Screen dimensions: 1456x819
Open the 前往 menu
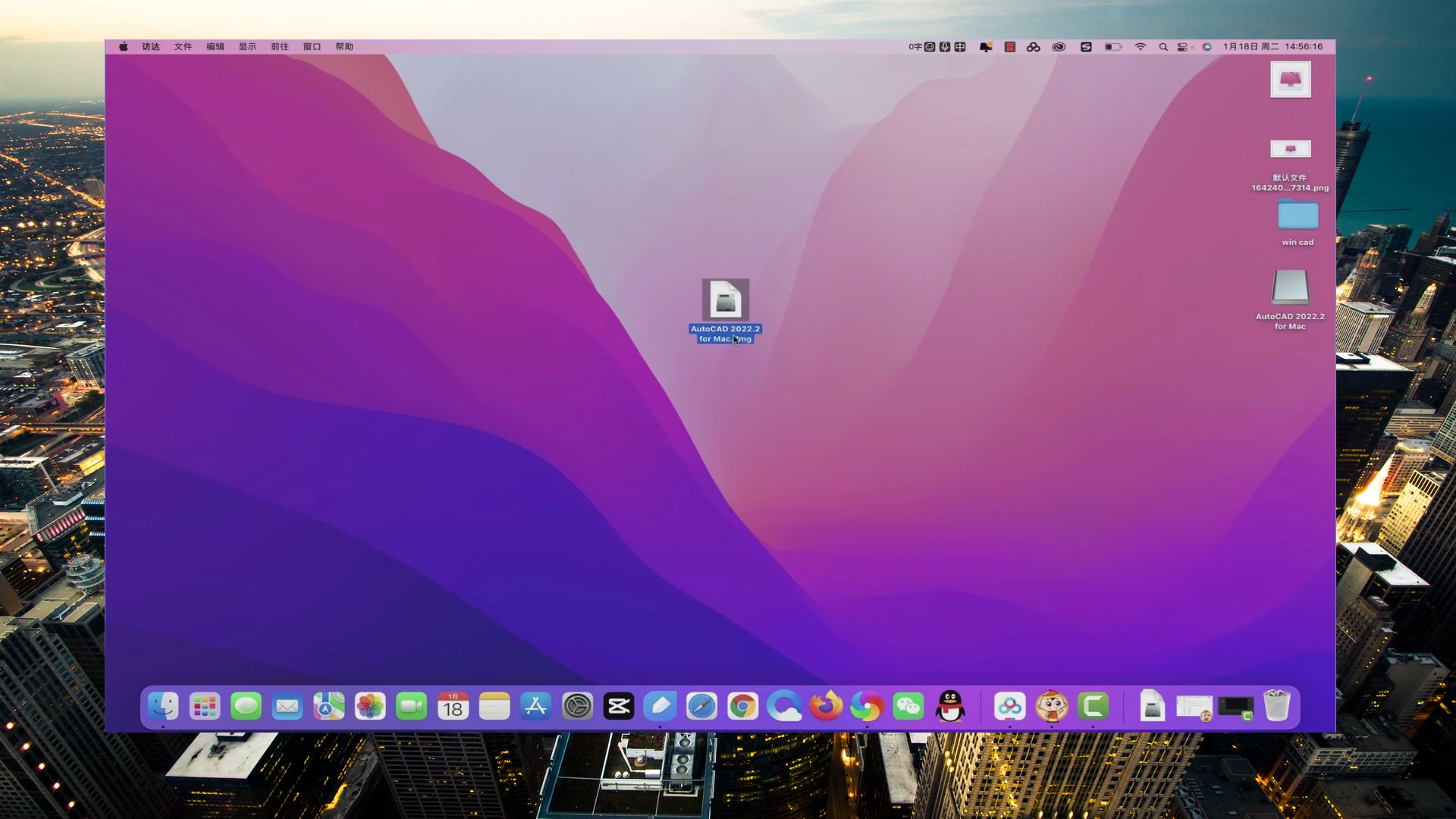(x=280, y=47)
